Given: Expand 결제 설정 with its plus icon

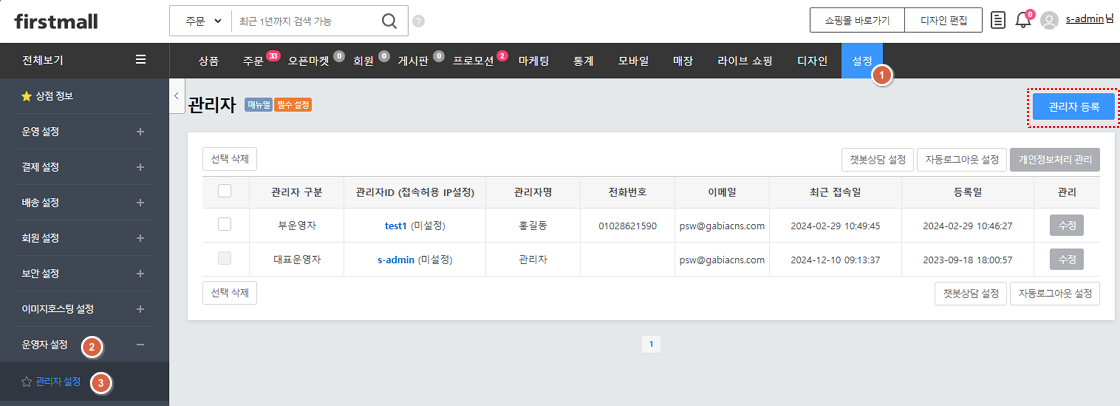Looking at the screenshot, I should [x=140, y=167].
